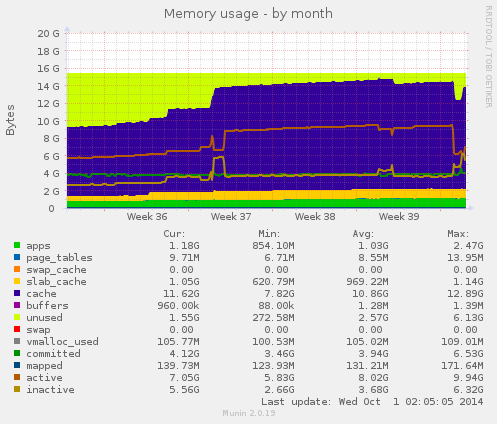Click the '10 G' y-axis tick label

tap(48, 121)
